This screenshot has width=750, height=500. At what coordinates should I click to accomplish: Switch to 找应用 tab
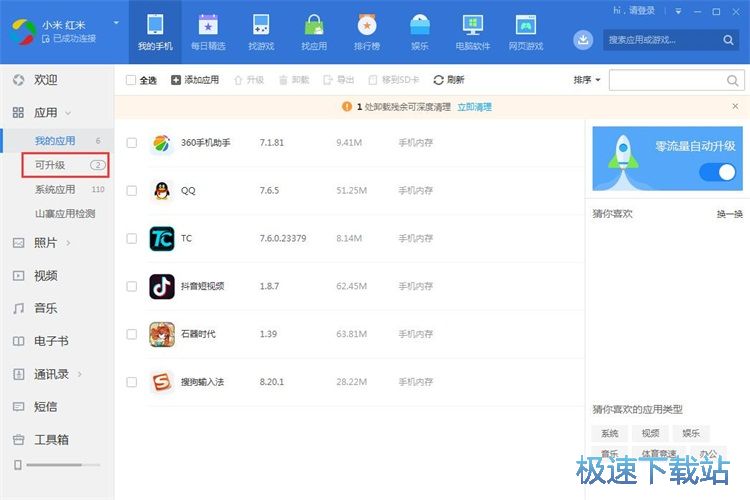click(314, 32)
